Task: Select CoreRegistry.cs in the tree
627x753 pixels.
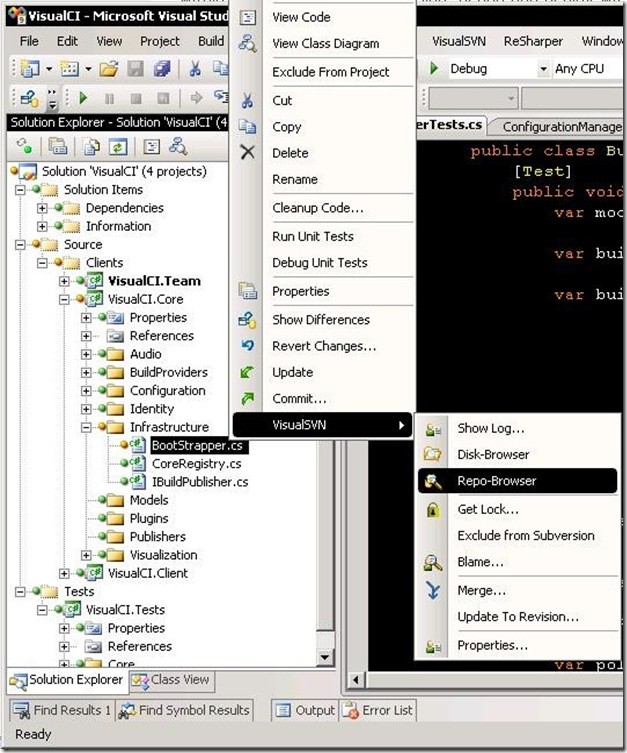Action: click(x=196, y=464)
